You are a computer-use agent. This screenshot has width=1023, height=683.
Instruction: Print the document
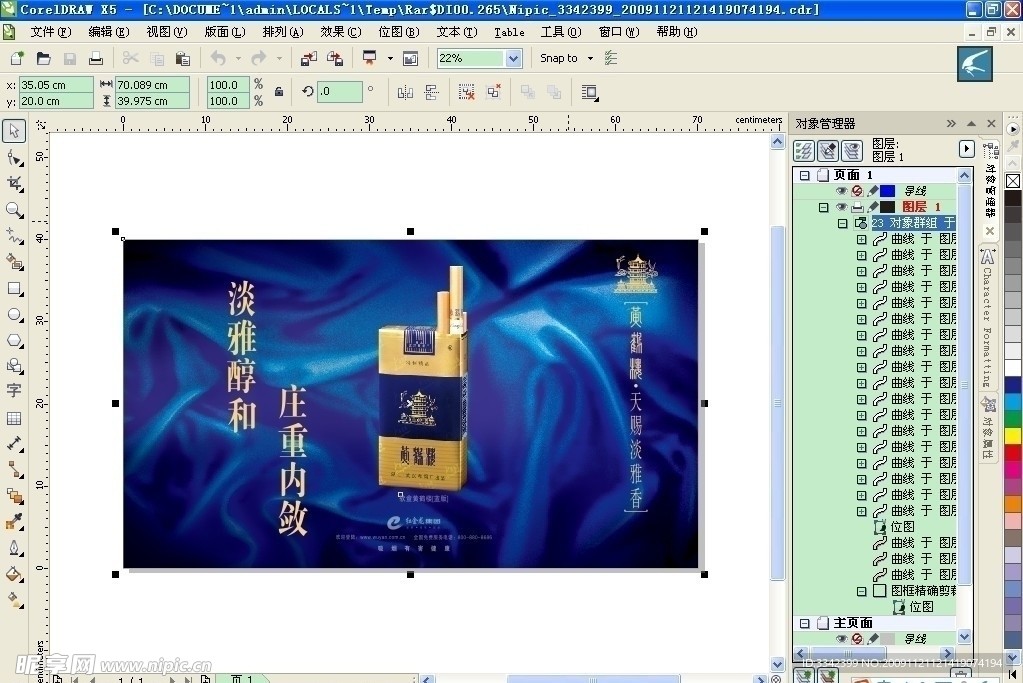pos(96,58)
